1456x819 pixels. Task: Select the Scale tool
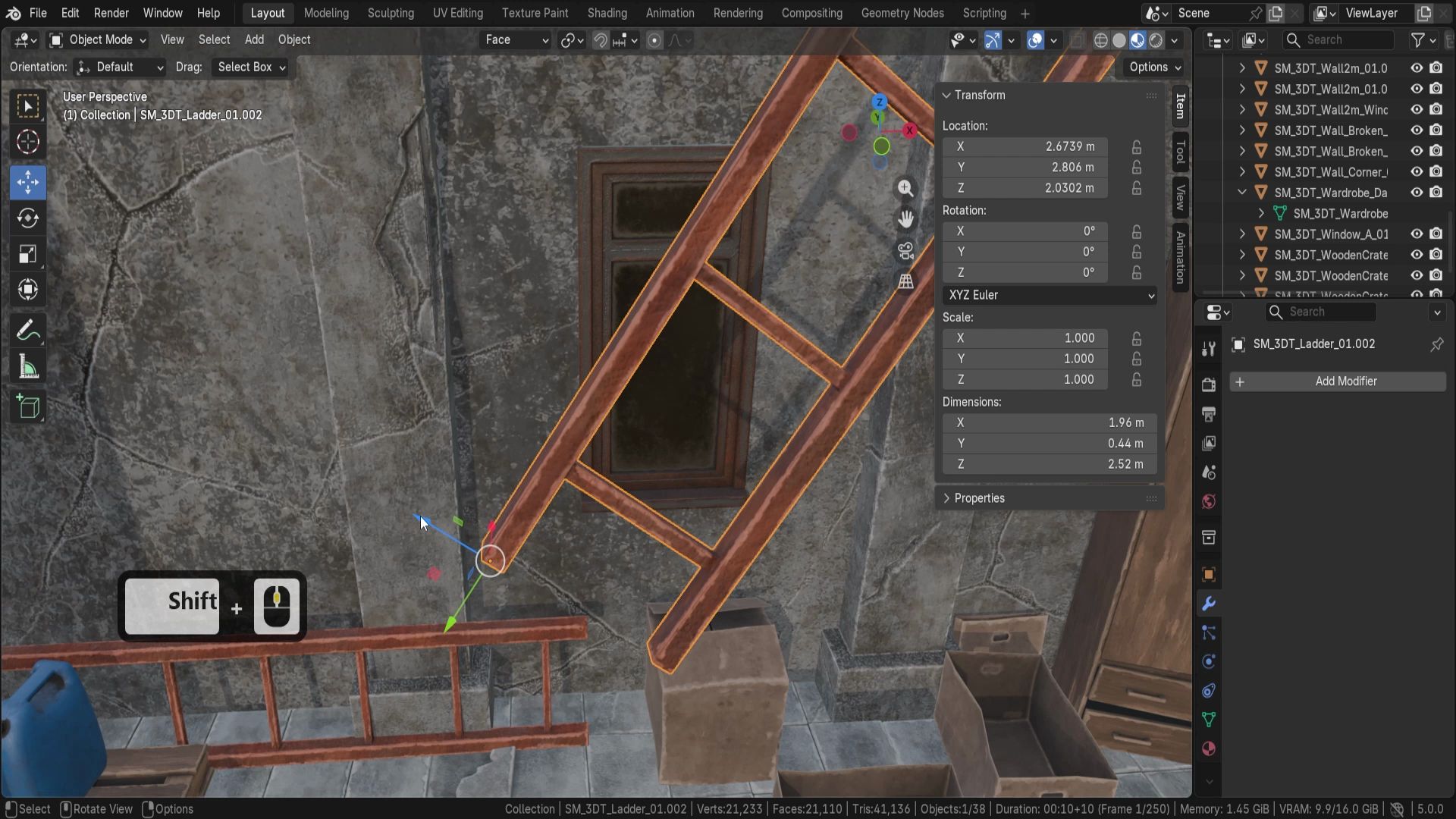tap(28, 255)
